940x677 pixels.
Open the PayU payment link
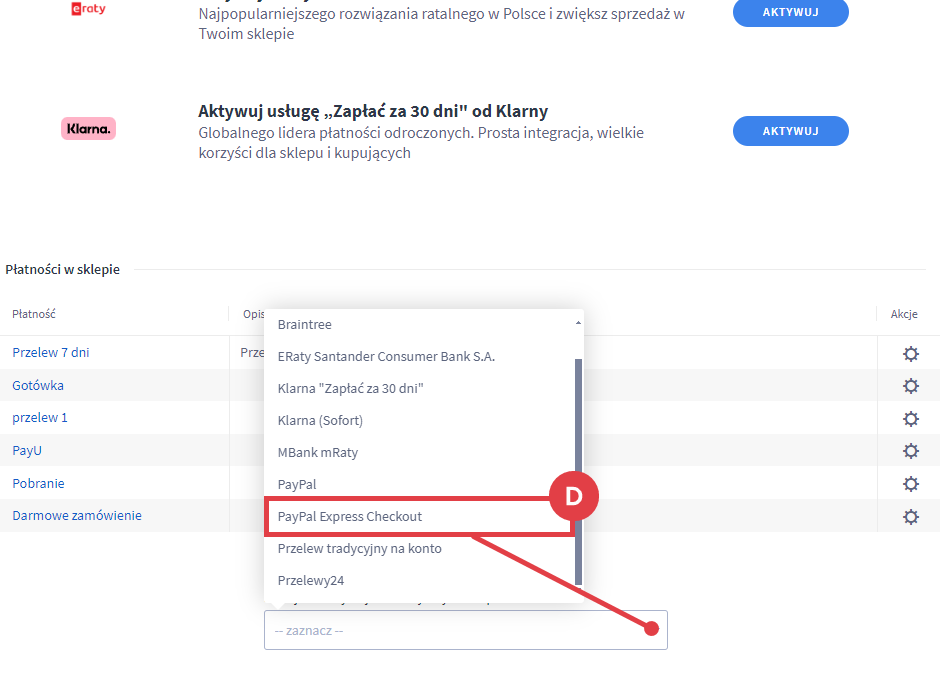point(27,450)
